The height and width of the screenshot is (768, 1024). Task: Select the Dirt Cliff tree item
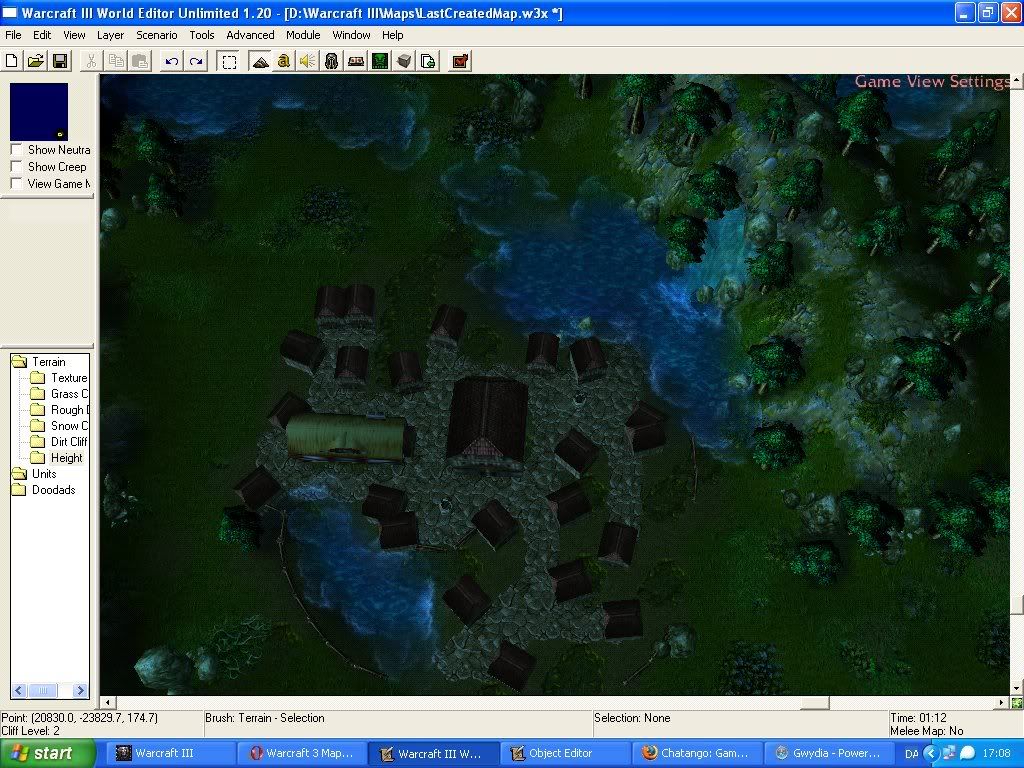tap(69, 442)
